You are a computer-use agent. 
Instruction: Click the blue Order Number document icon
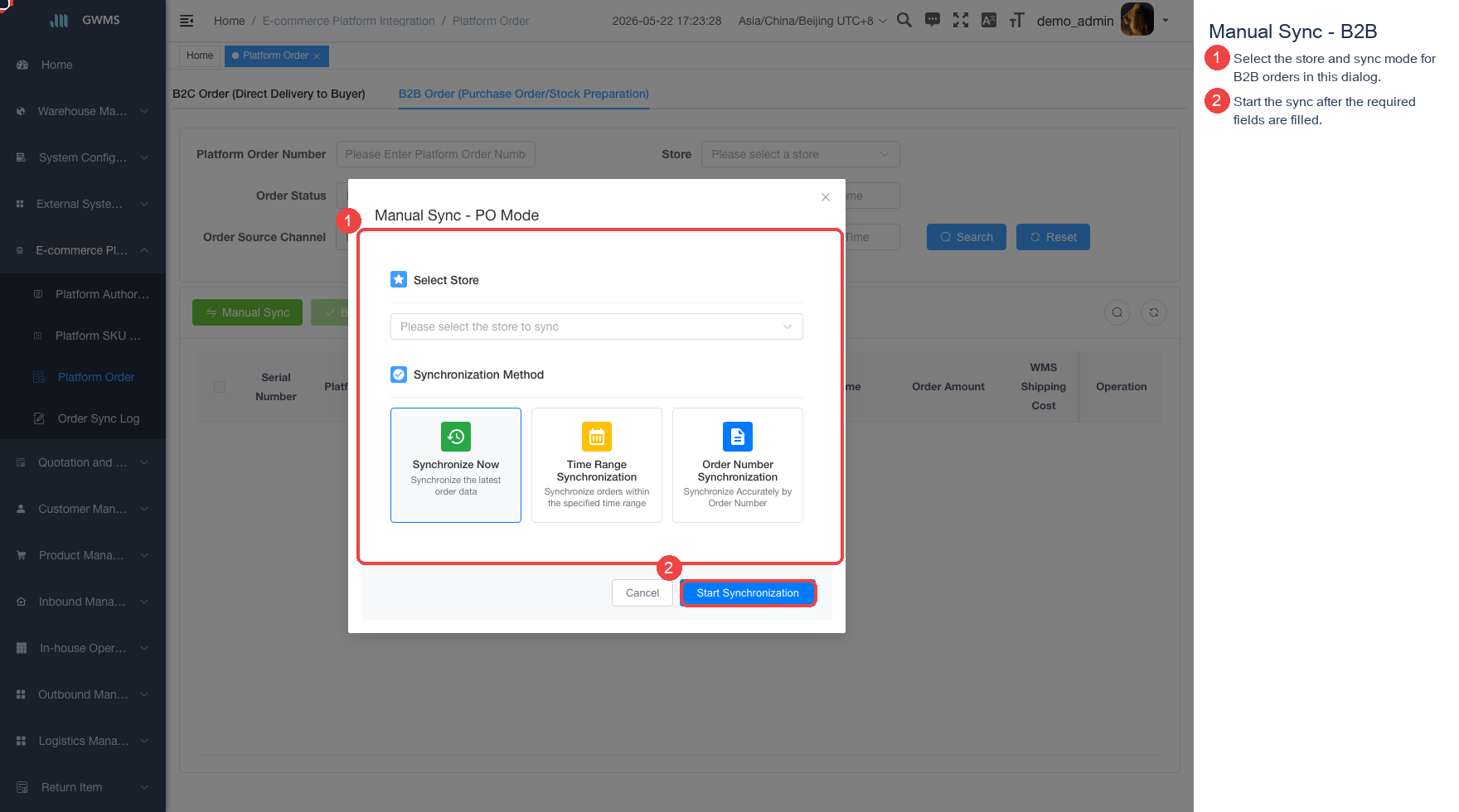click(x=738, y=437)
